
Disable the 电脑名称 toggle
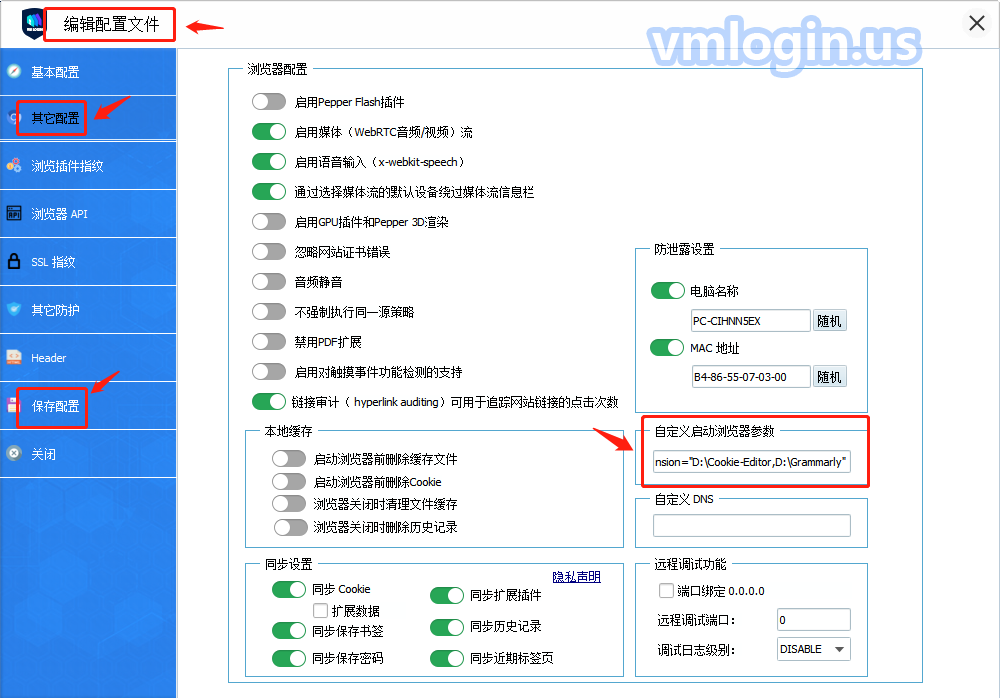click(x=667, y=291)
